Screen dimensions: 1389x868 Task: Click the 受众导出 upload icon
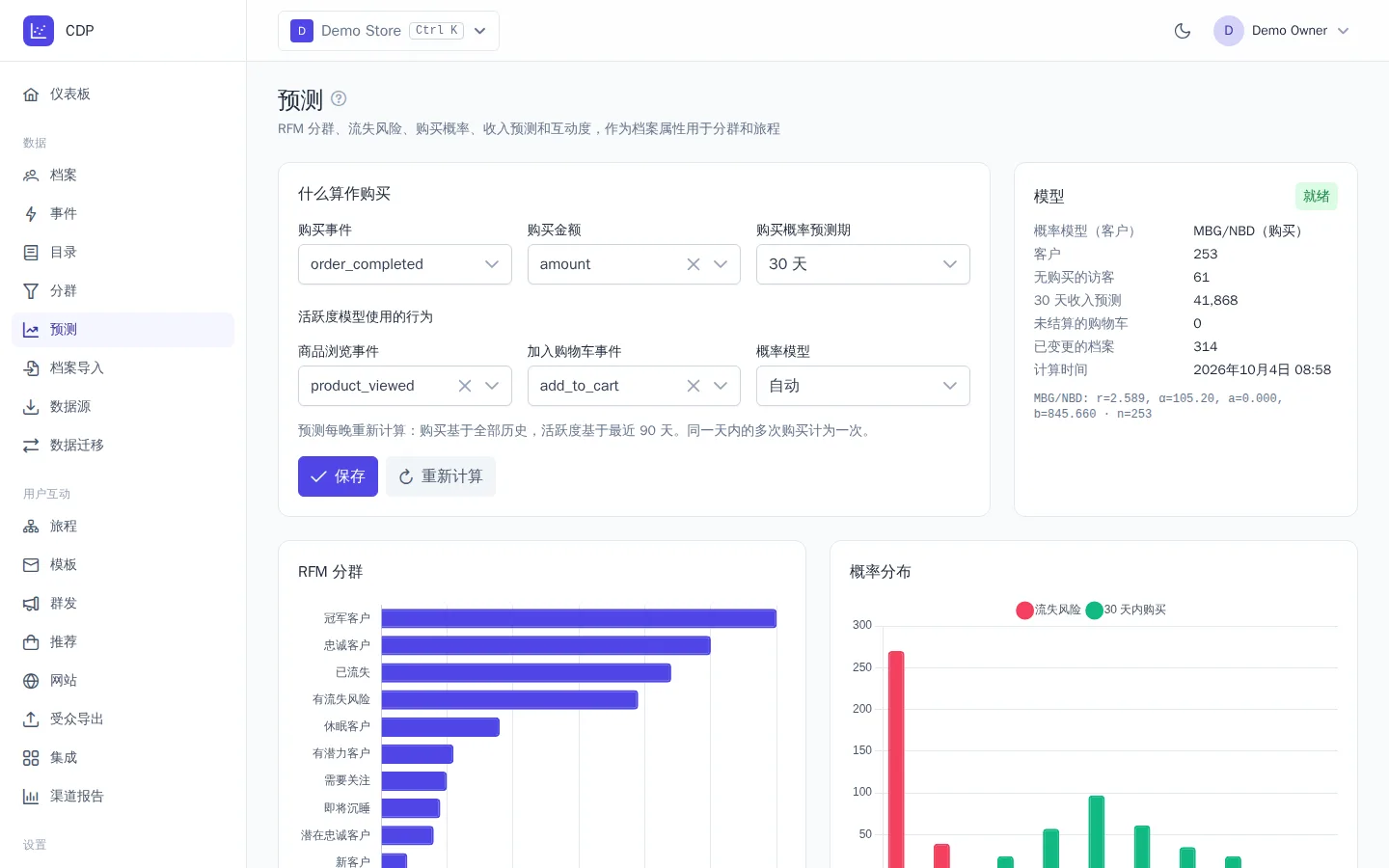31,719
